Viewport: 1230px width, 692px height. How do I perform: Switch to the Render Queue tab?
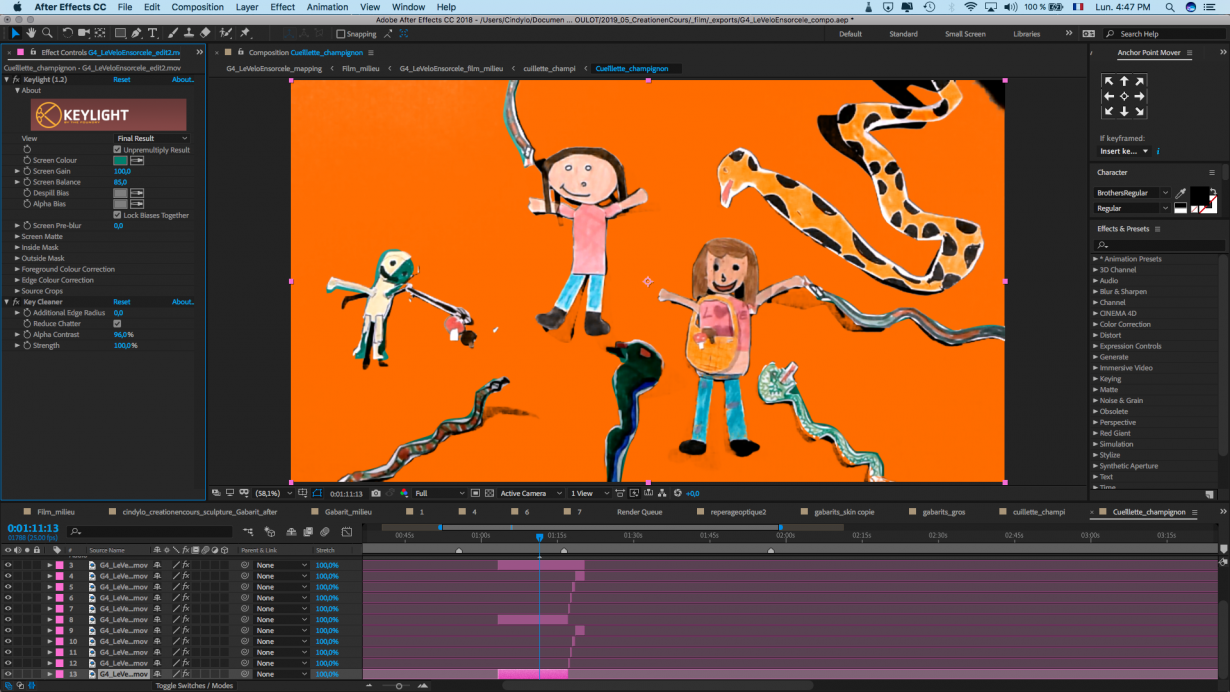pos(639,512)
